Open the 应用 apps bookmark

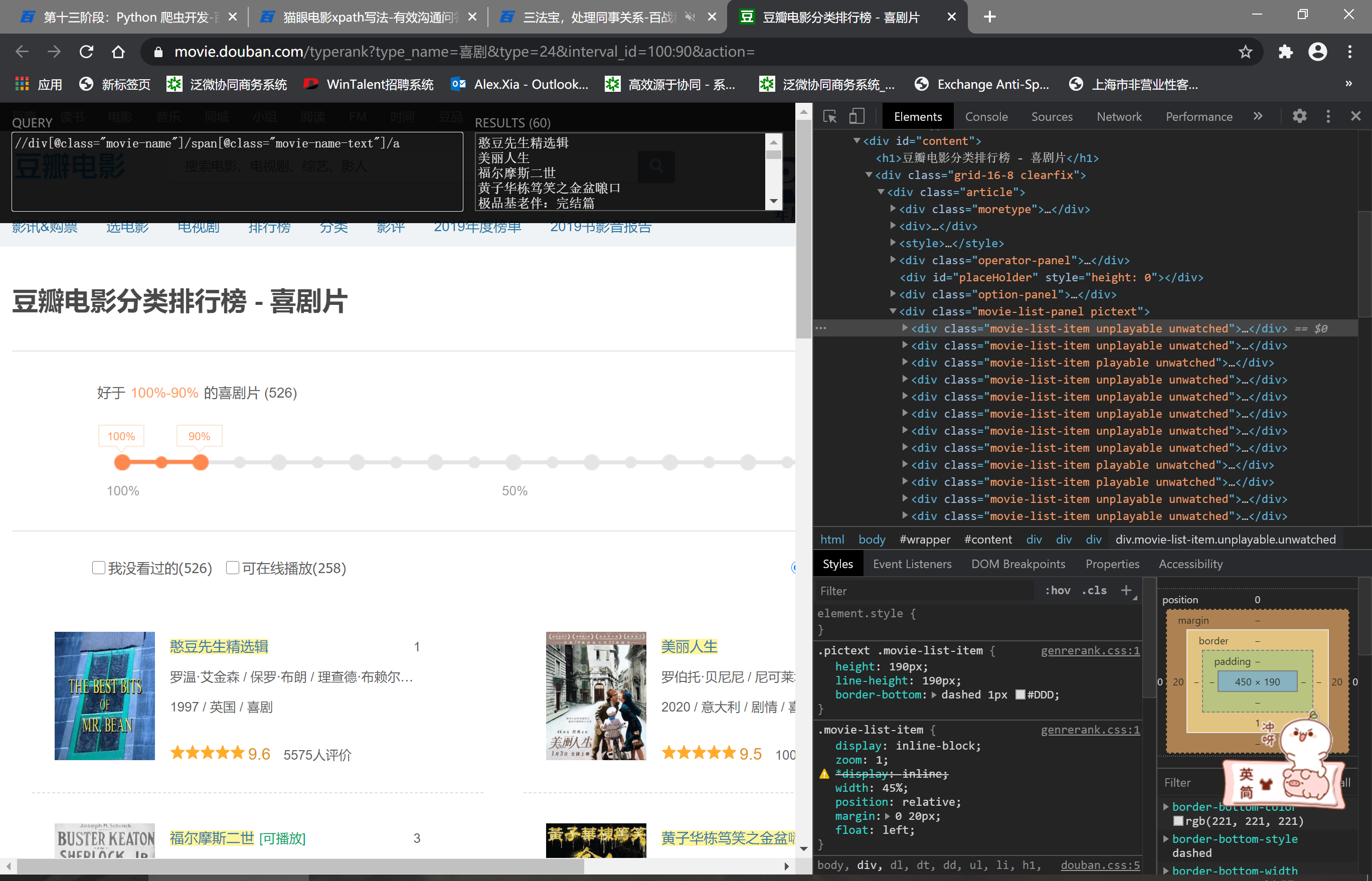39,85
